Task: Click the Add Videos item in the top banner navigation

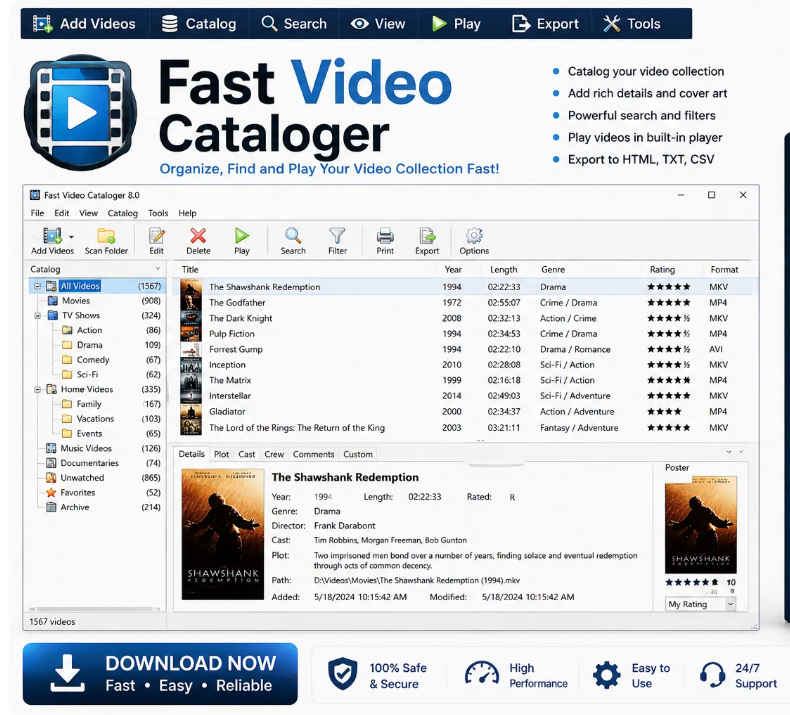Action: click(x=84, y=24)
